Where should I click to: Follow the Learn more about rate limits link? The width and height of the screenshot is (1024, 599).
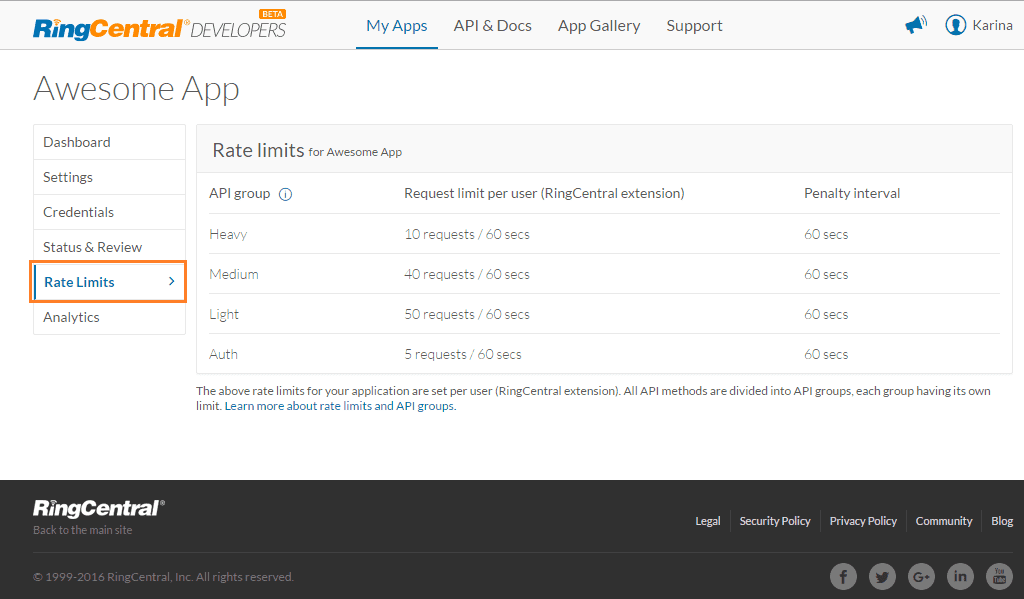click(340, 406)
